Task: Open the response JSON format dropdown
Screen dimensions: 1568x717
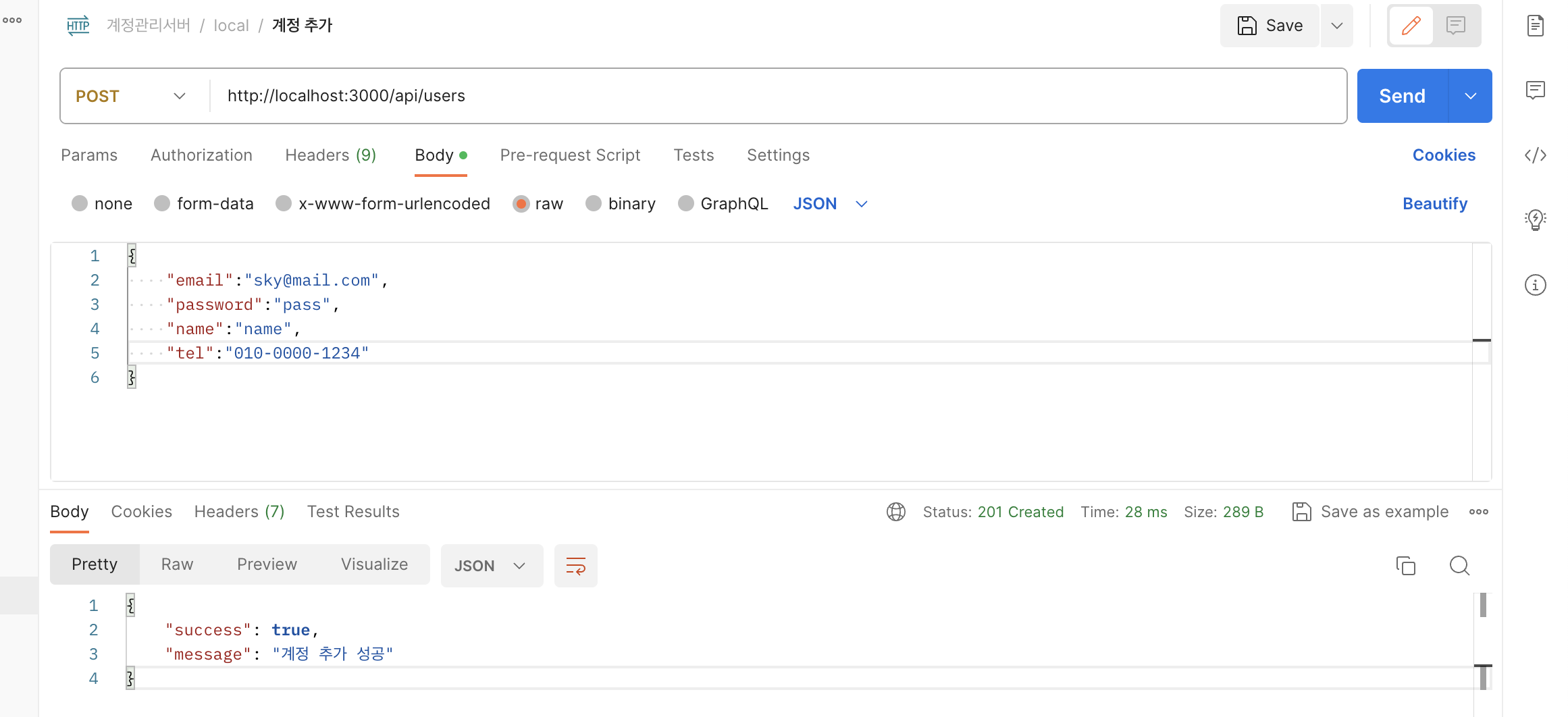Action: point(492,566)
